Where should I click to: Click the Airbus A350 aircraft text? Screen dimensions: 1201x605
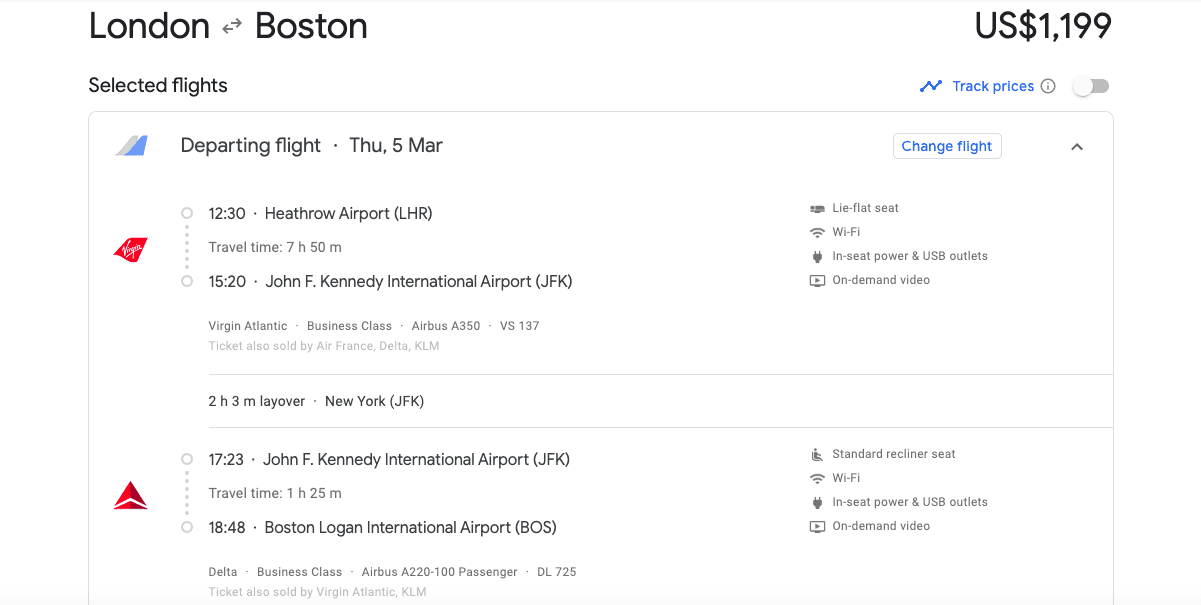pos(446,326)
